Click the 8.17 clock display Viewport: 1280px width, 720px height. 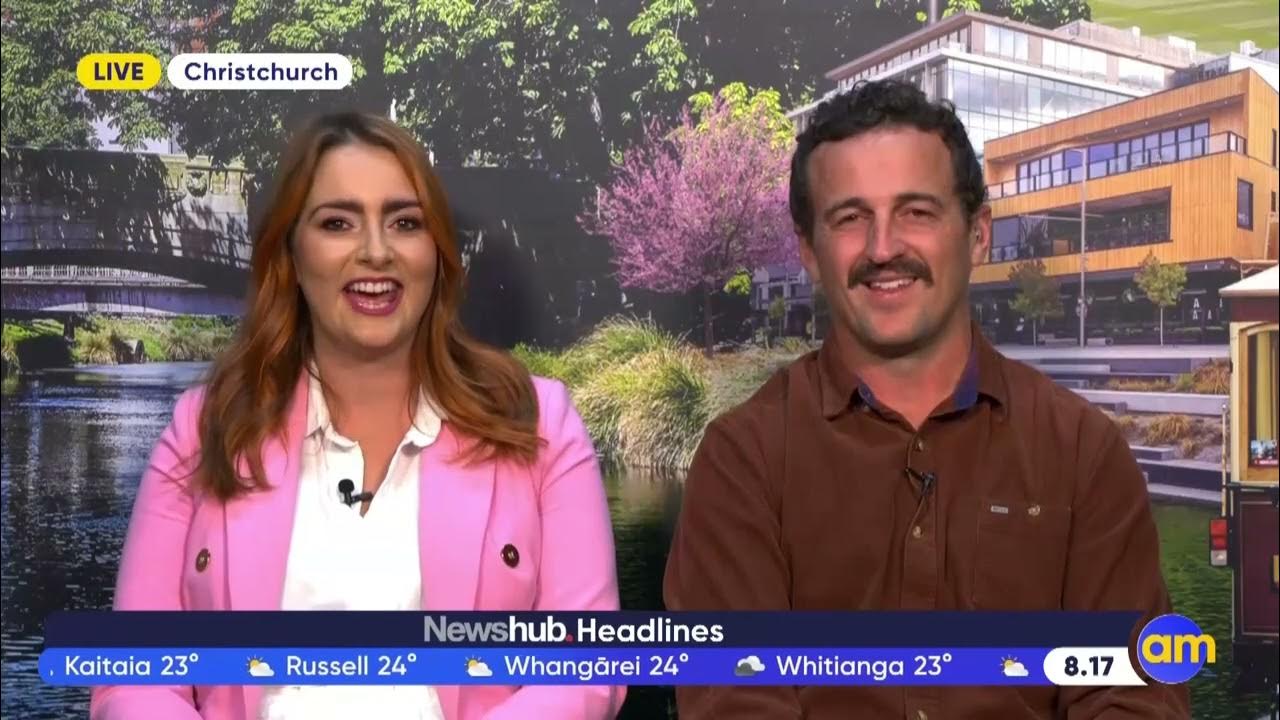[x=1088, y=667]
